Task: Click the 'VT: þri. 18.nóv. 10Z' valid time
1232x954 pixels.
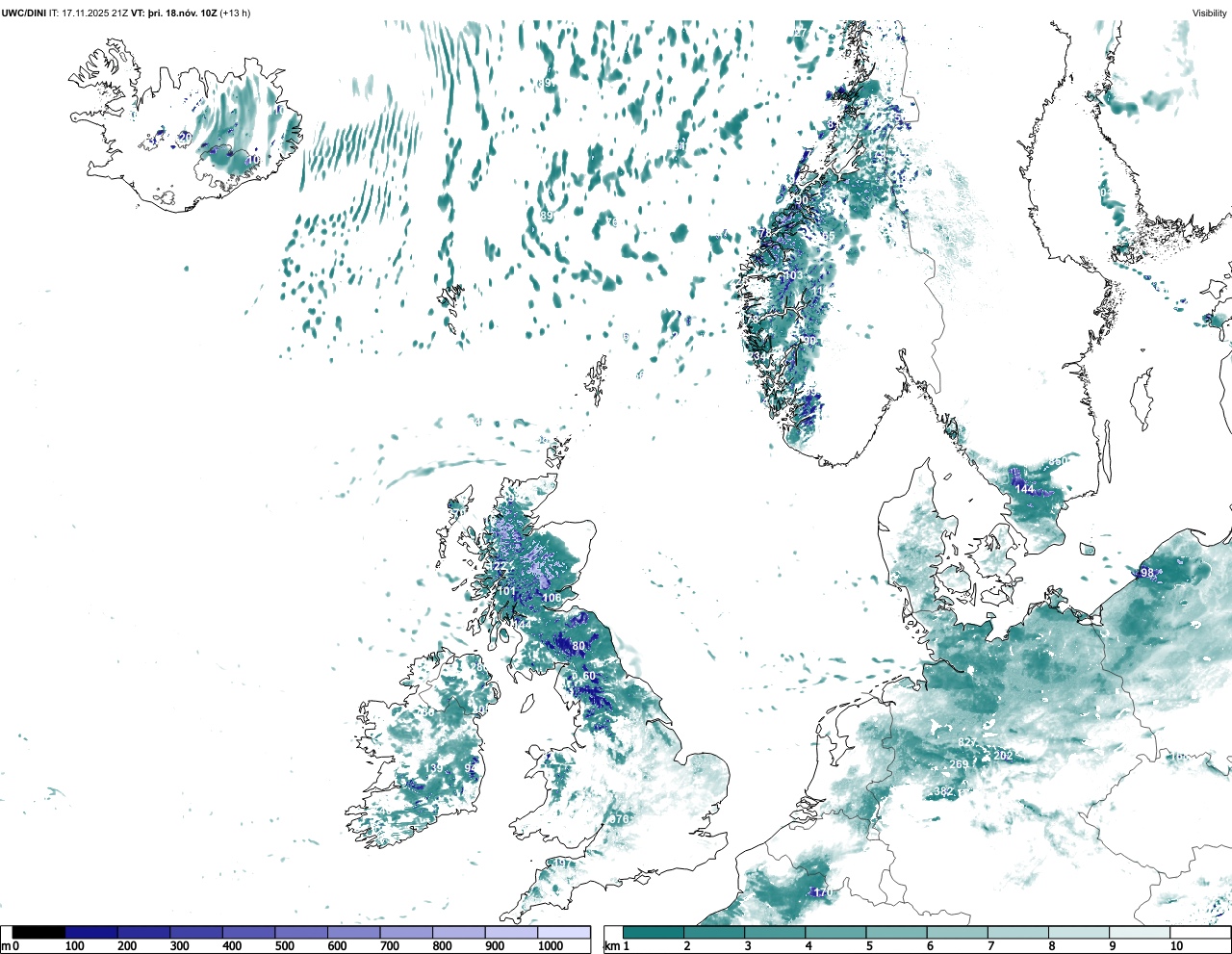Action: point(174,13)
